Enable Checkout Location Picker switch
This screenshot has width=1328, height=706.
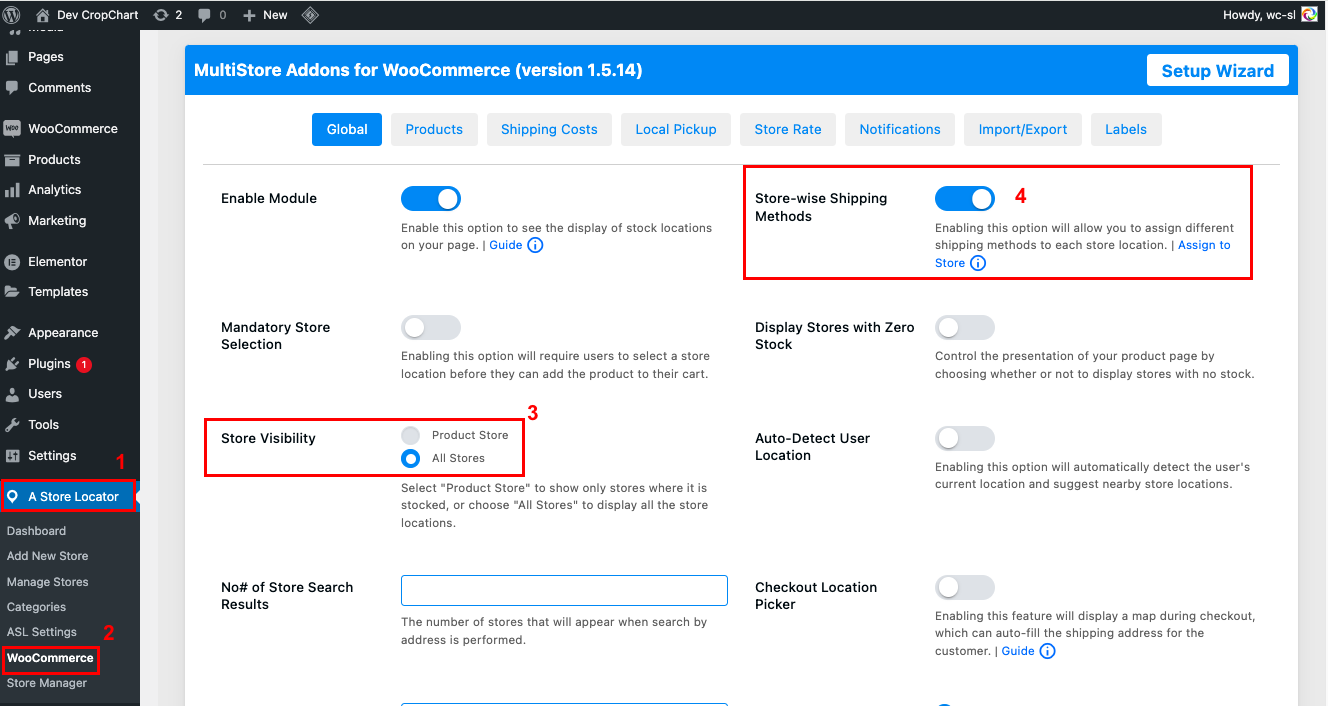point(965,587)
